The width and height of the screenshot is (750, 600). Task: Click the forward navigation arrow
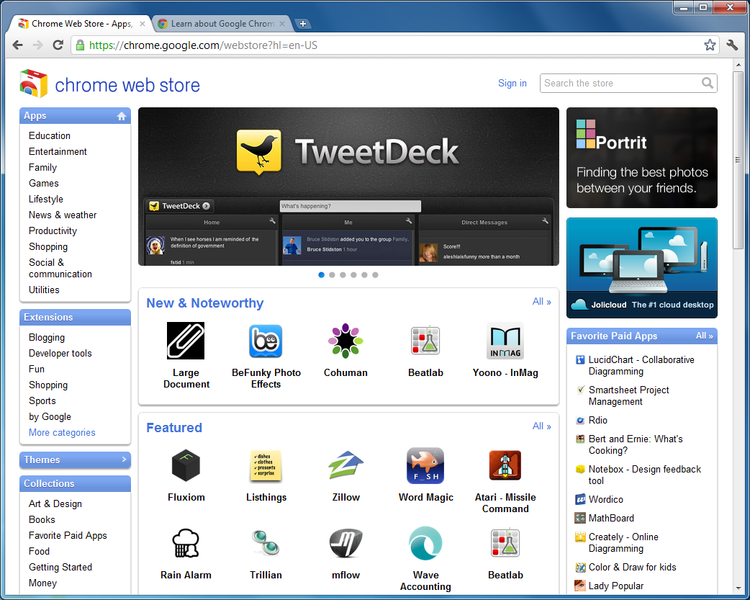click(x=37, y=45)
